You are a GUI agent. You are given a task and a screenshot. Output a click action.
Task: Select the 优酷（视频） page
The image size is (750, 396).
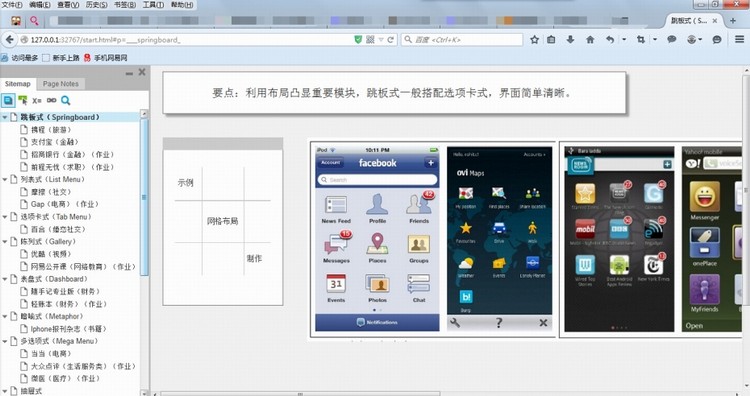coord(51,254)
